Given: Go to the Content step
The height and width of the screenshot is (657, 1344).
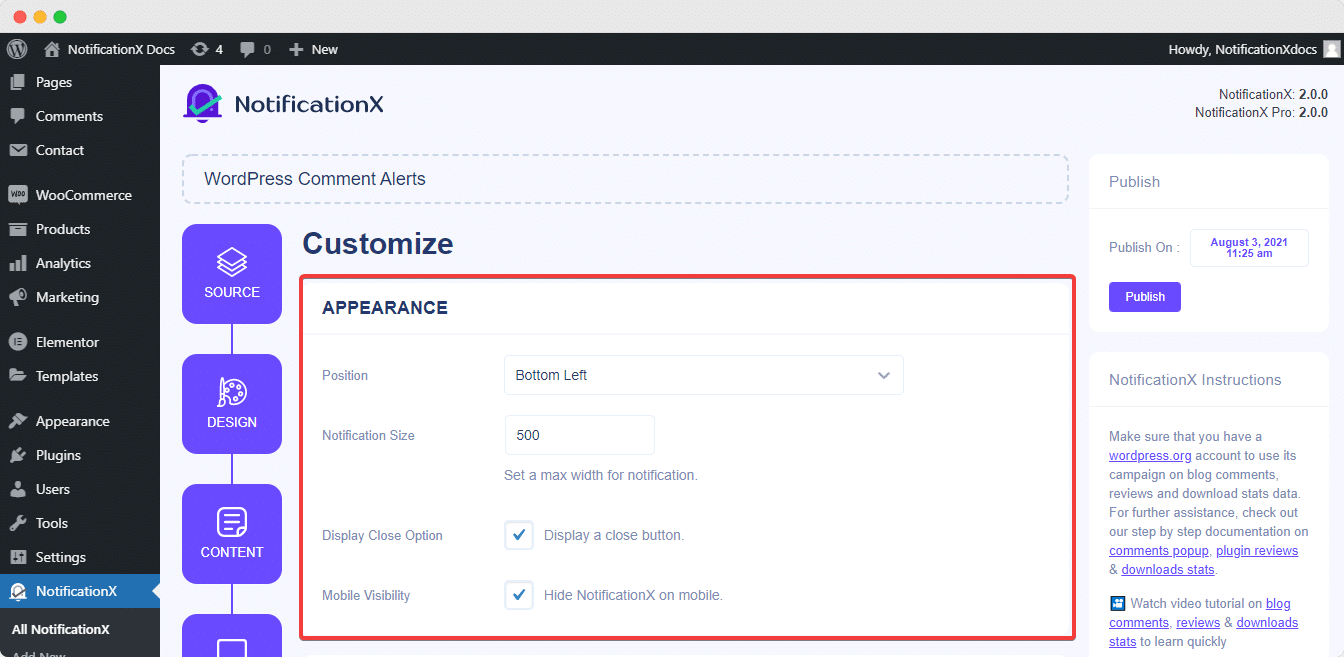Looking at the screenshot, I should pyautogui.click(x=232, y=534).
